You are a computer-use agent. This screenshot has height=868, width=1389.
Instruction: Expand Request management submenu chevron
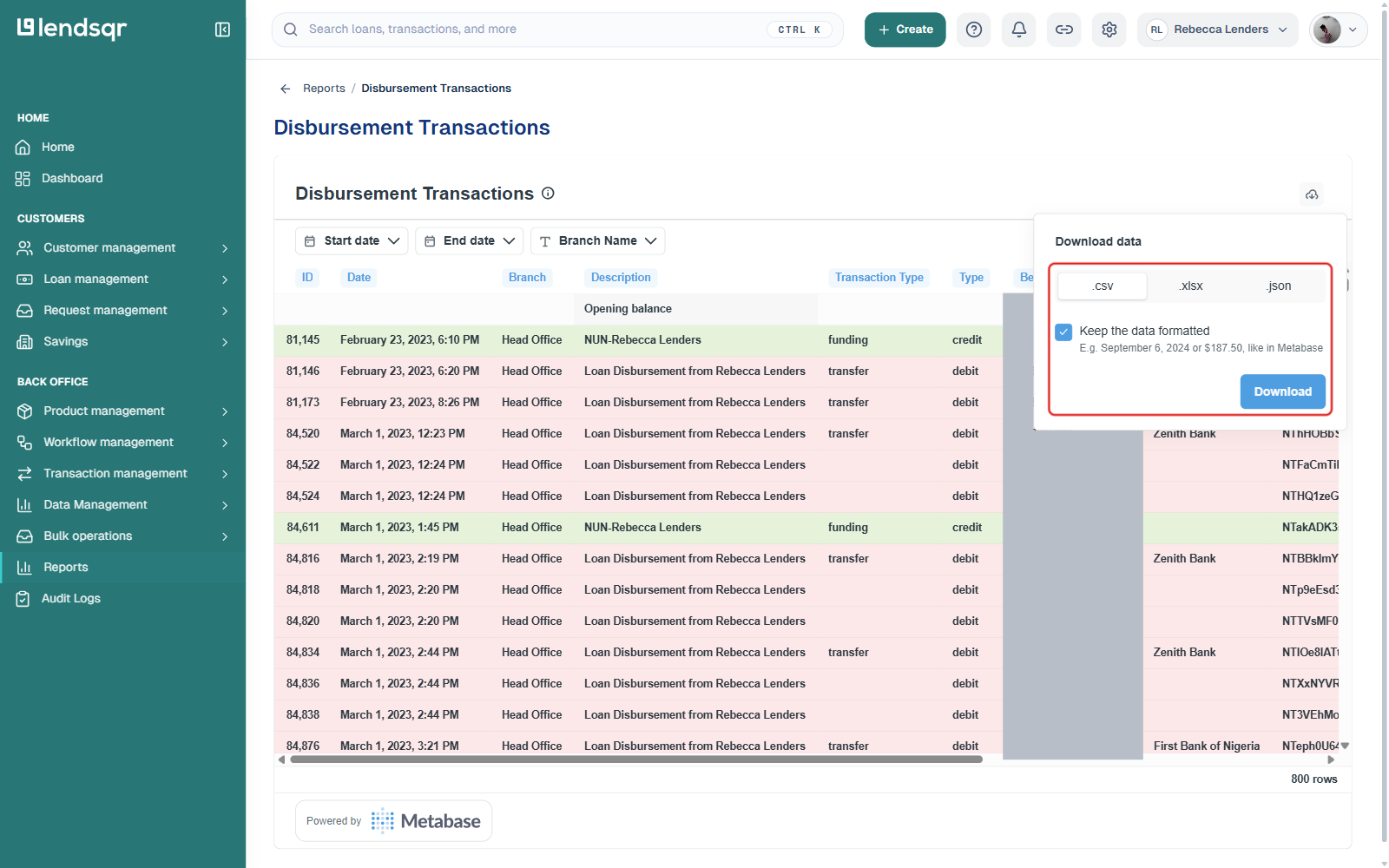coord(225,311)
